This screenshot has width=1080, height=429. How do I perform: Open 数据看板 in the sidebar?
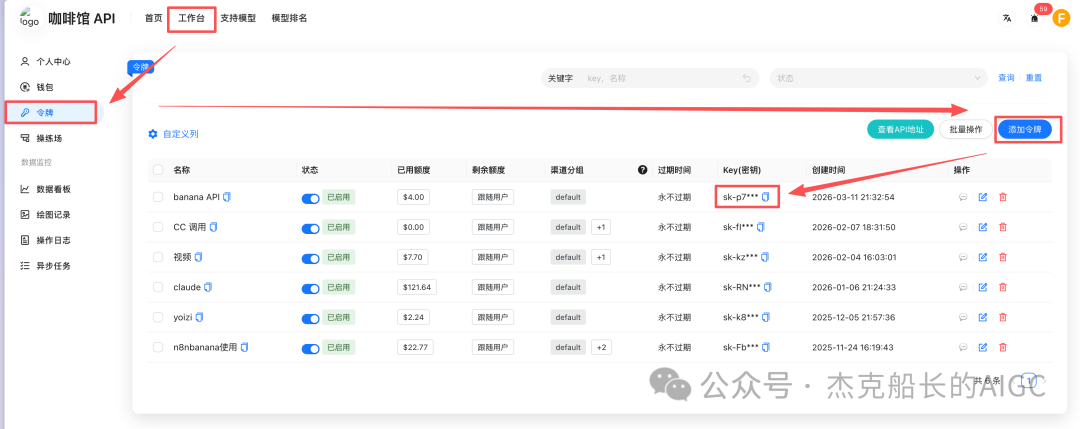click(x=54, y=189)
